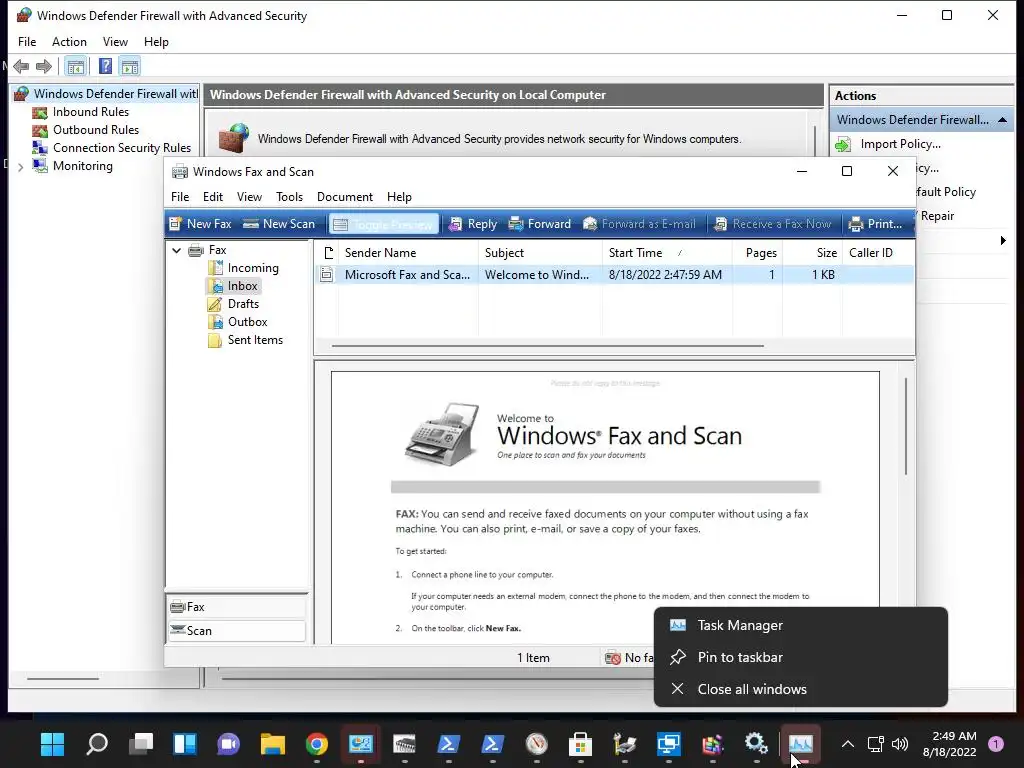1024x768 pixels.
Task: Click the New Fax toolbar button
Action: pyautogui.click(x=200, y=223)
